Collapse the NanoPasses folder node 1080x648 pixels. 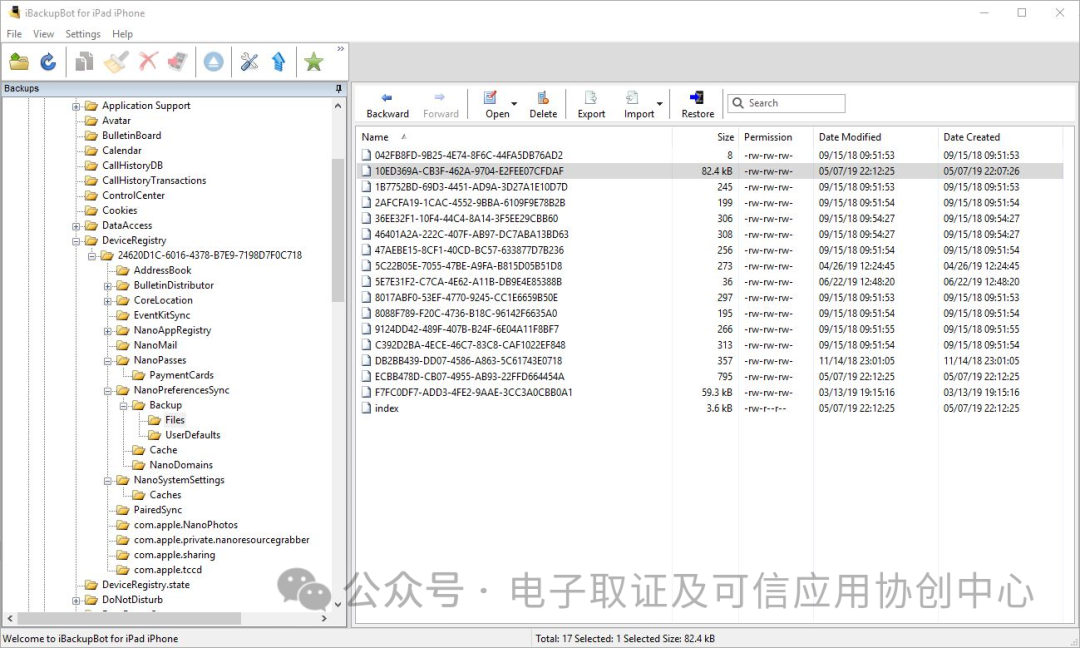point(107,361)
